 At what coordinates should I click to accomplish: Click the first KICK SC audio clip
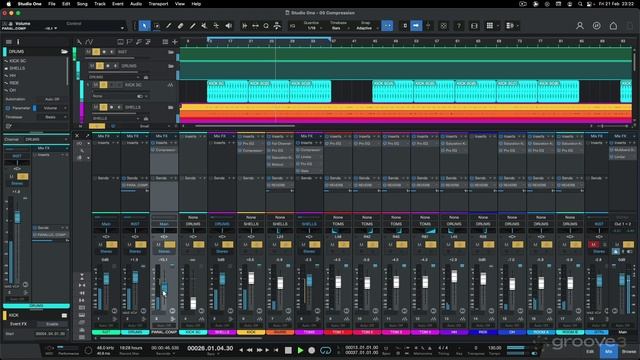tap(227, 91)
